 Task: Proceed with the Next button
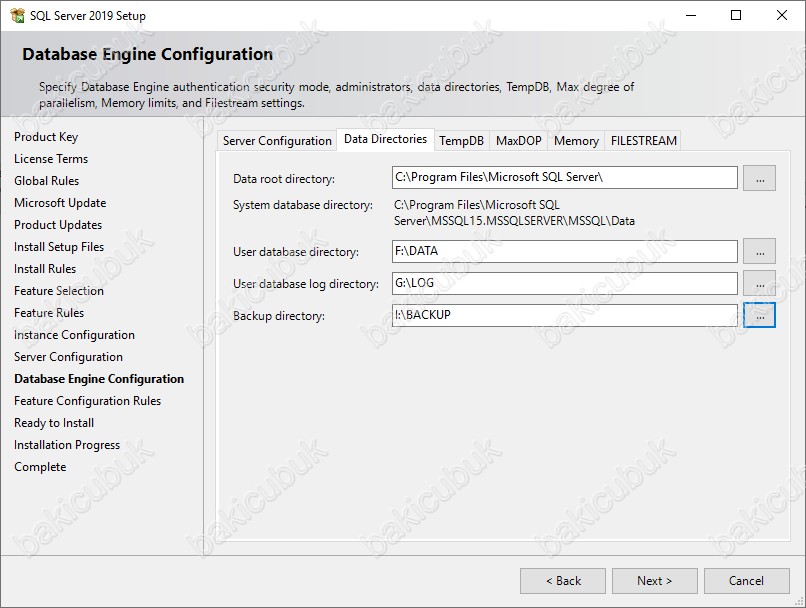(x=654, y=581)
